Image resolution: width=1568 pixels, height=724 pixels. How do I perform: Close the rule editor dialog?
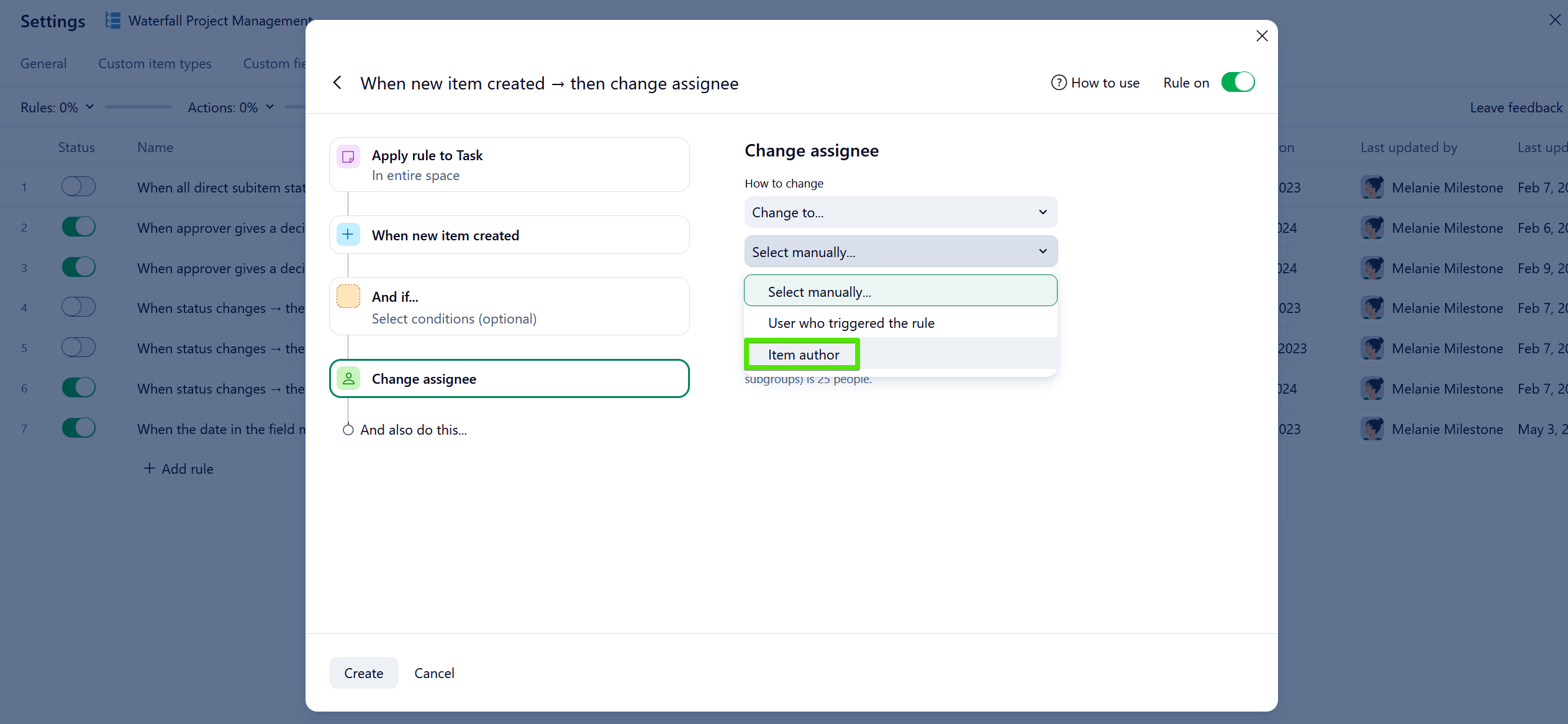[x=1262, y=36]
